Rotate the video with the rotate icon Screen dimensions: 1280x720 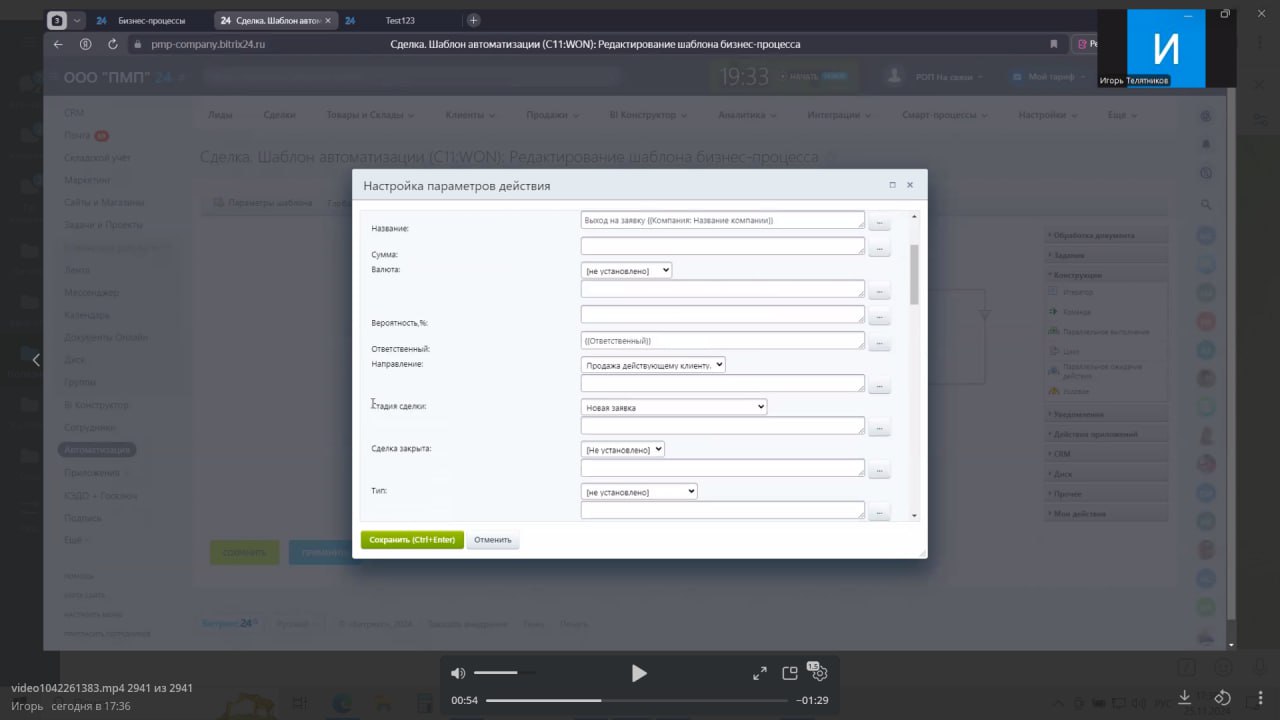(x=1222, y=697)
